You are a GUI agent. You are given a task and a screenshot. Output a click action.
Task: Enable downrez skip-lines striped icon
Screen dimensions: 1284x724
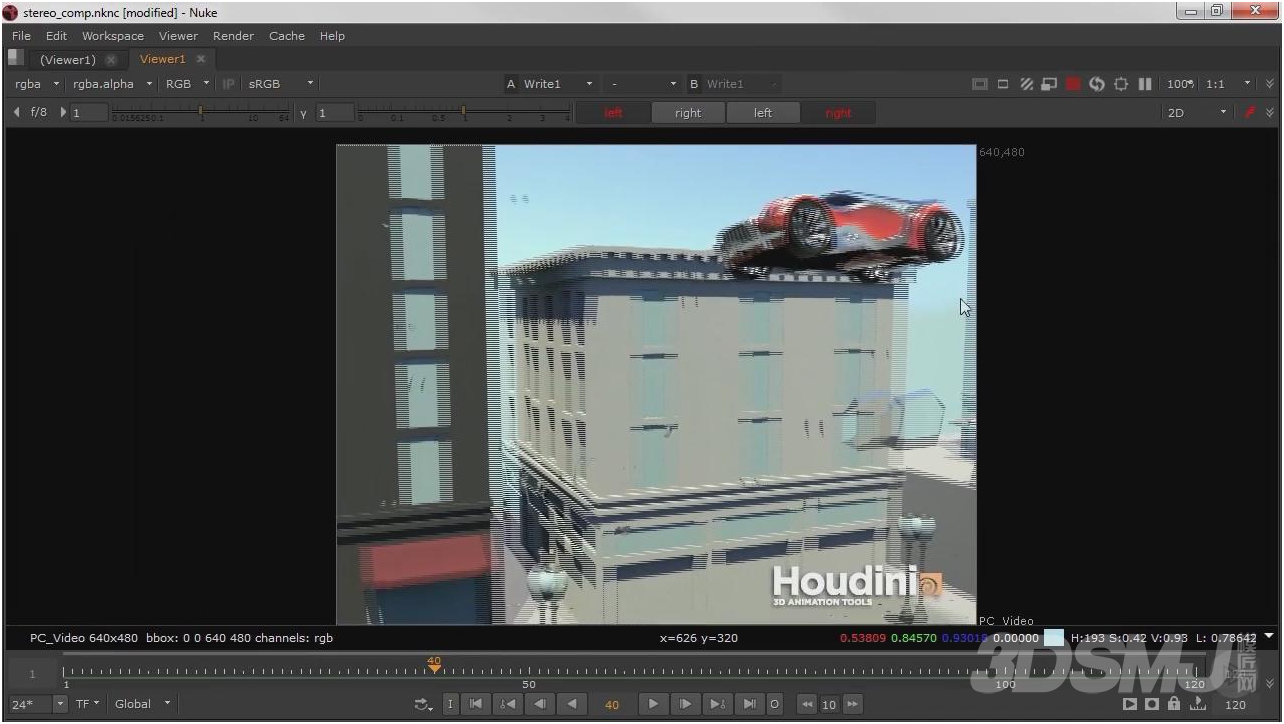(x=1027, y=84)
